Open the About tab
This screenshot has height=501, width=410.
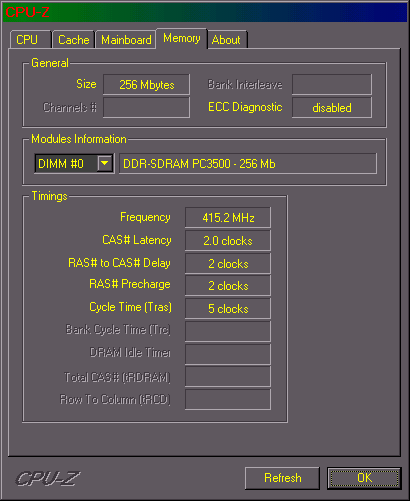[227, 40]
